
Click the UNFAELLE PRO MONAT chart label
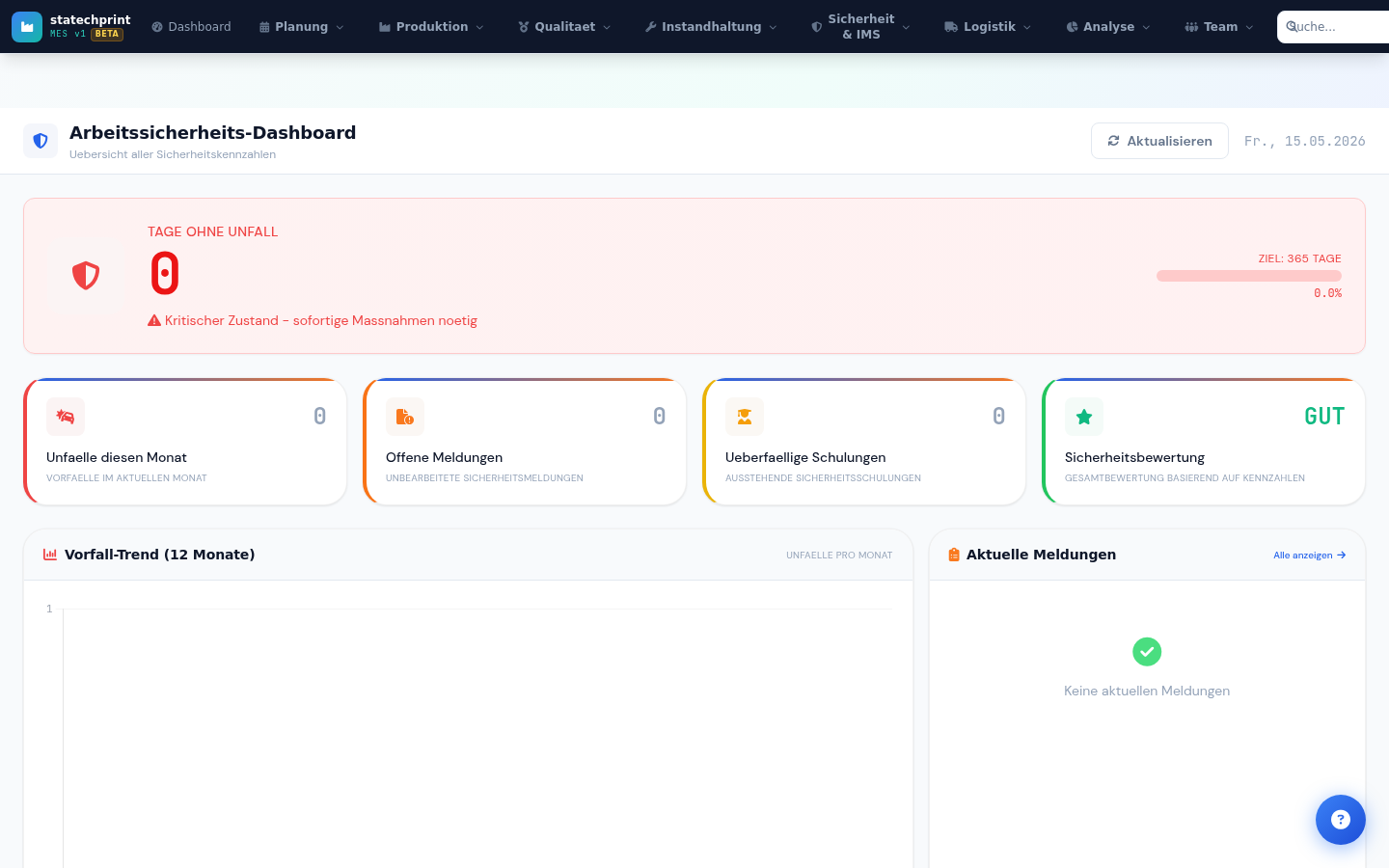tap(839, 556)
